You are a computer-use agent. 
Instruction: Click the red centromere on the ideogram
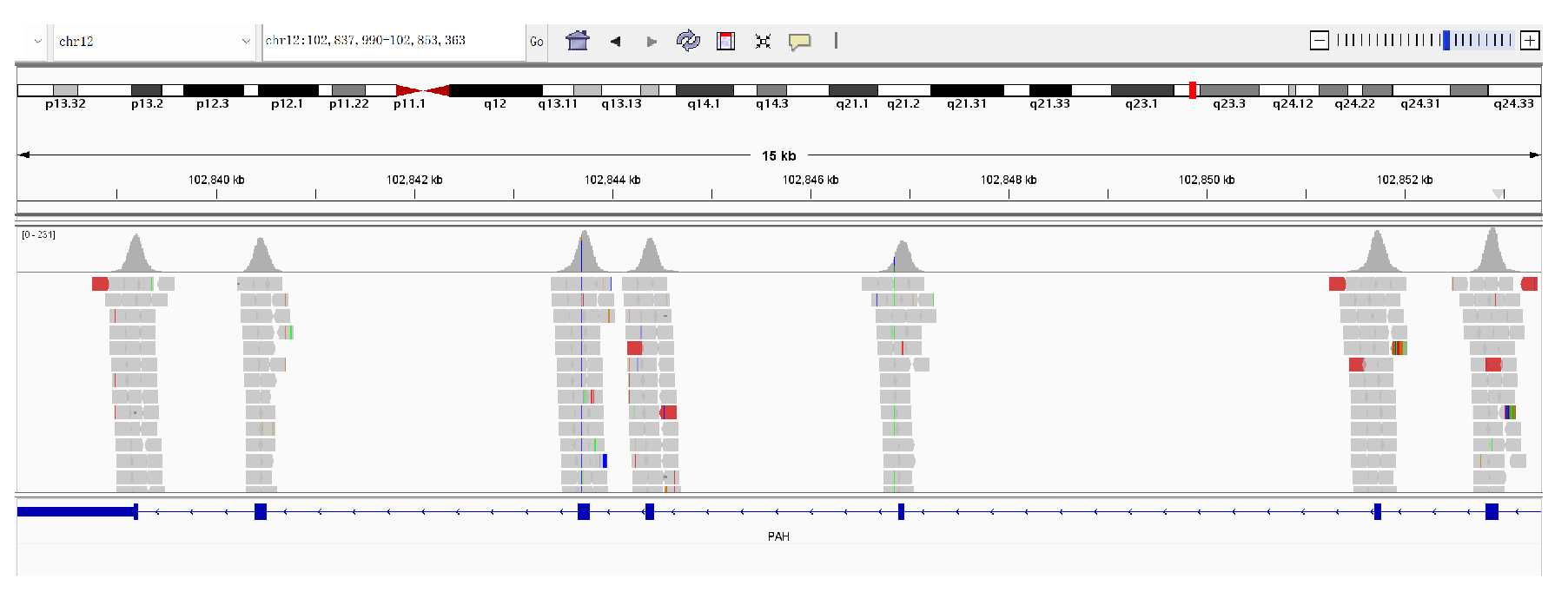[x=423, y=90]
